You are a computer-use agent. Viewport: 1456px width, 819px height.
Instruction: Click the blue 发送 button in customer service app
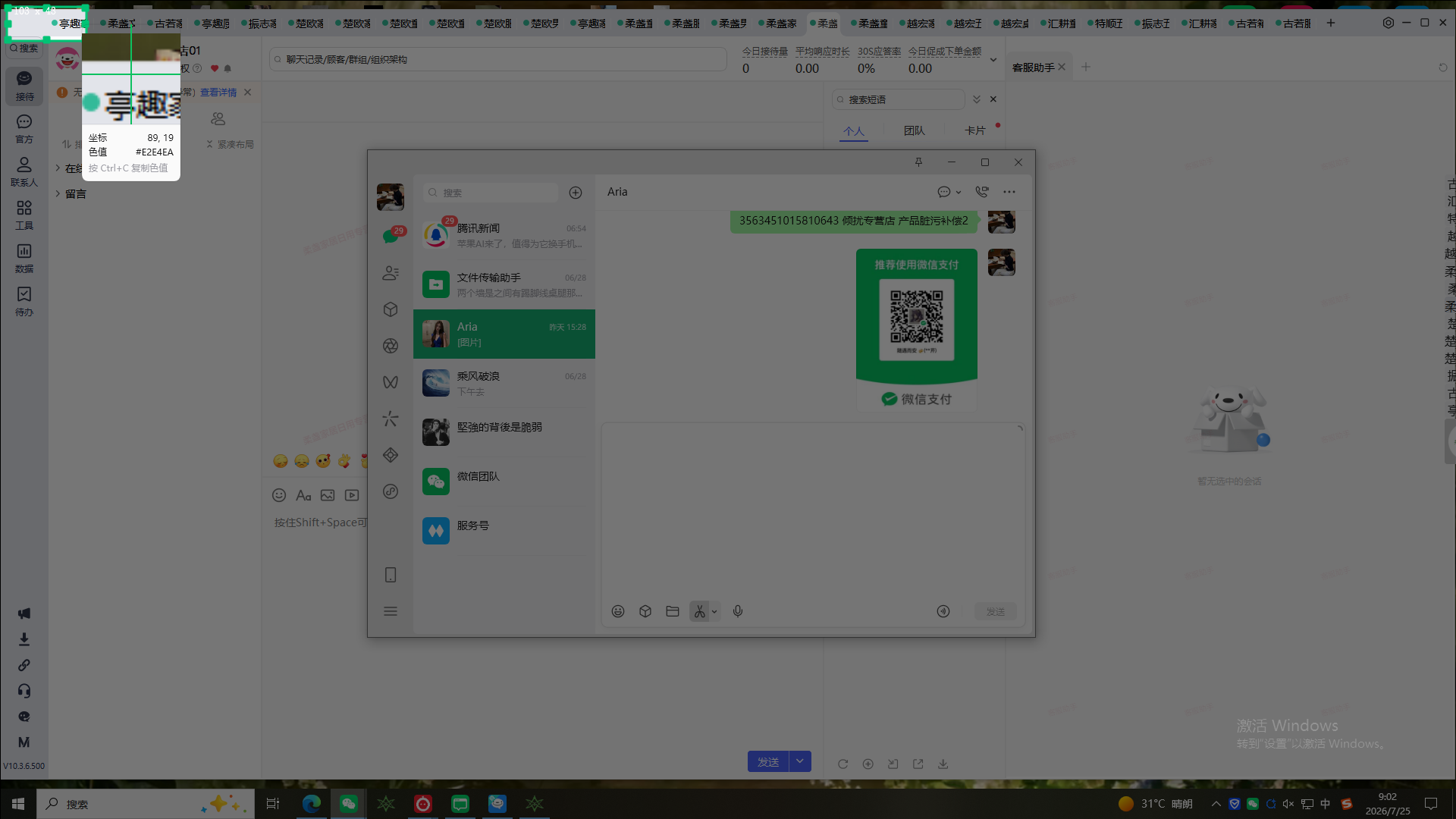pos(768,761)
